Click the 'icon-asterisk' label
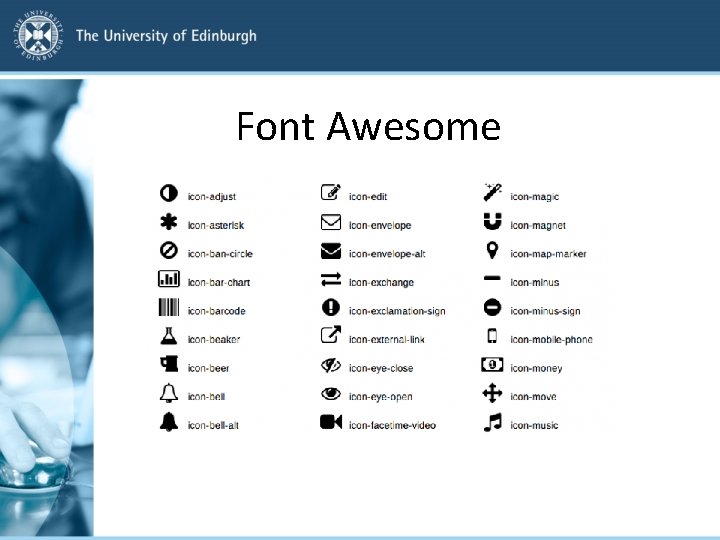 (216, 225)
